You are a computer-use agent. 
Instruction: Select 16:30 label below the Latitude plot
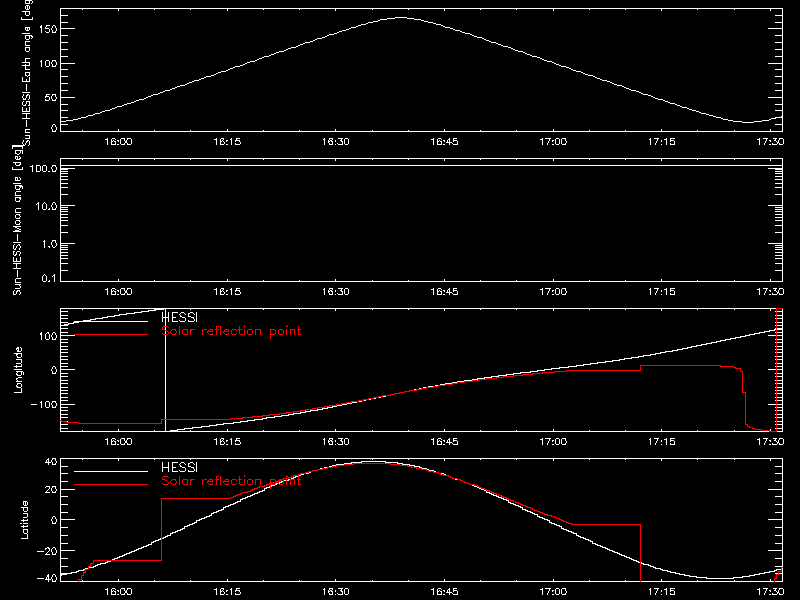coord(336,592)
